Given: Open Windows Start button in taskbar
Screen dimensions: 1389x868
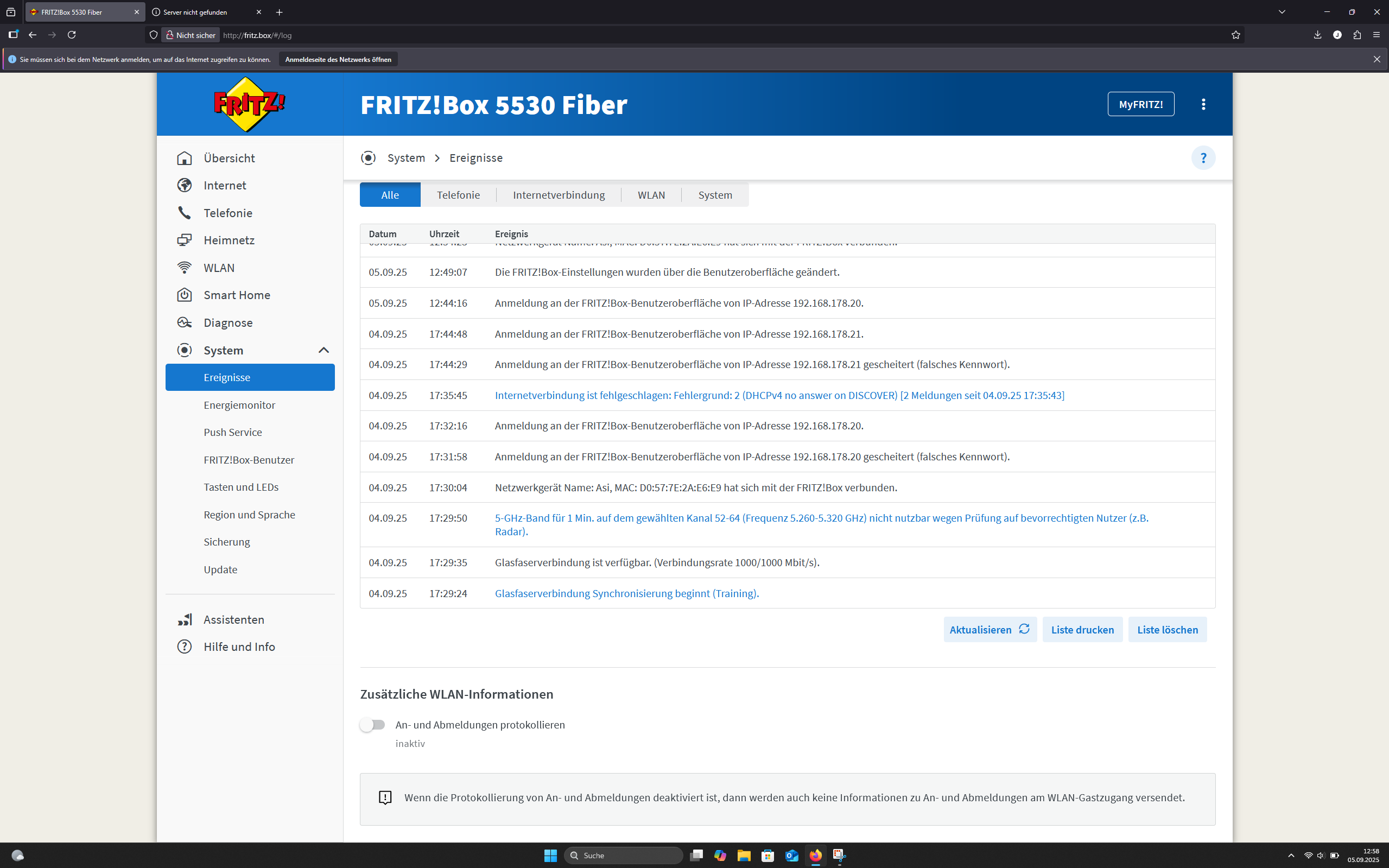Looking at the screenshot, I should pyautogui.click(x=550, y=856).
